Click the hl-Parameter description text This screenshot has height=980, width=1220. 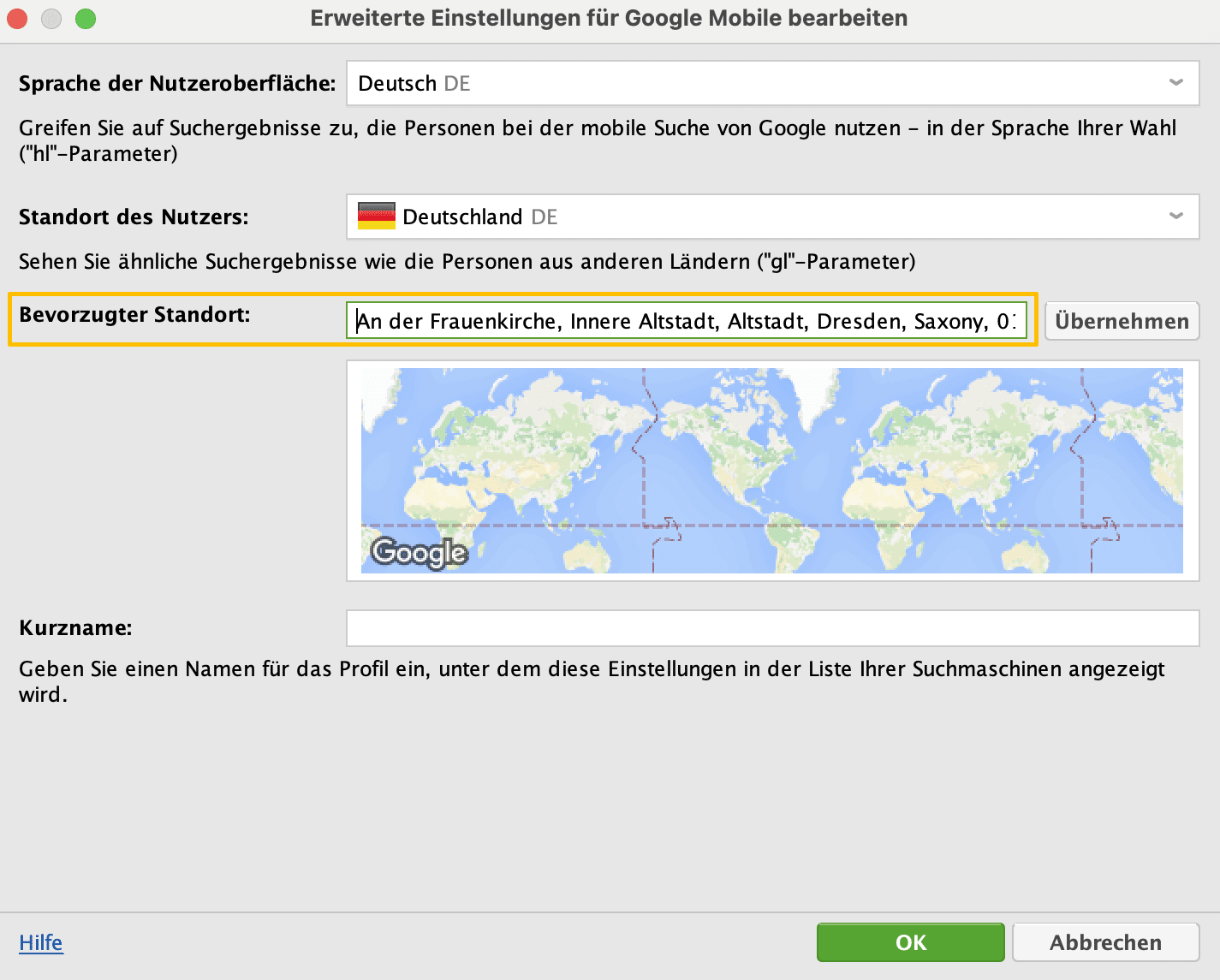pyautogui.click(x=598, y=140)
